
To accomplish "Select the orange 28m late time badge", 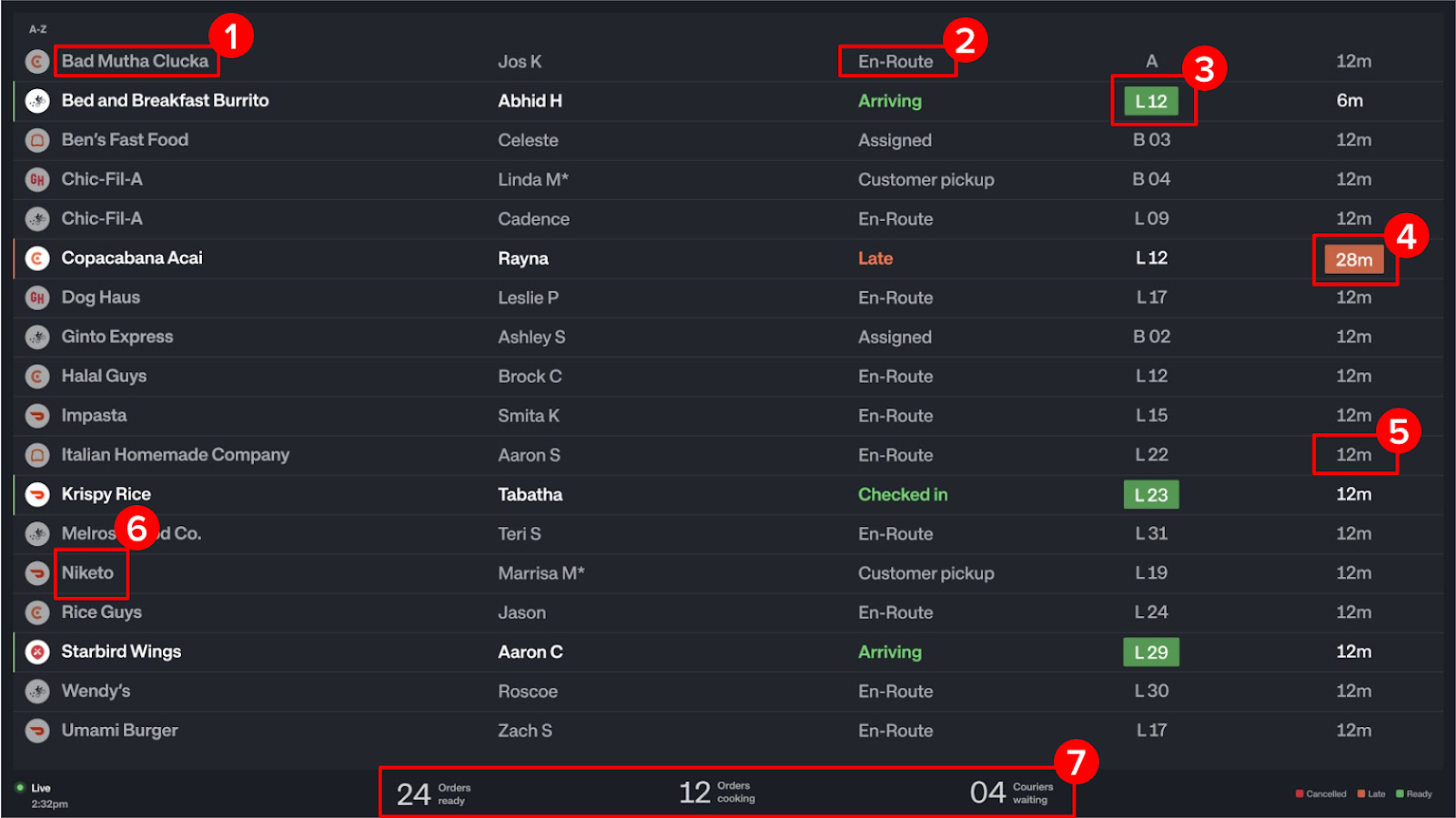I will [x=1354, y=259].
